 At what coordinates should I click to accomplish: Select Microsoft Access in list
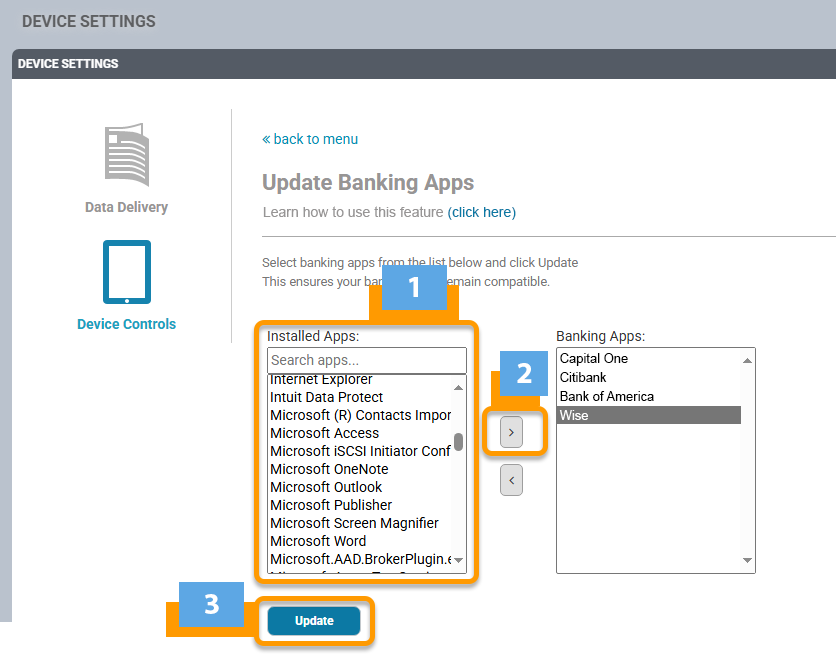[x=360, y=433]
